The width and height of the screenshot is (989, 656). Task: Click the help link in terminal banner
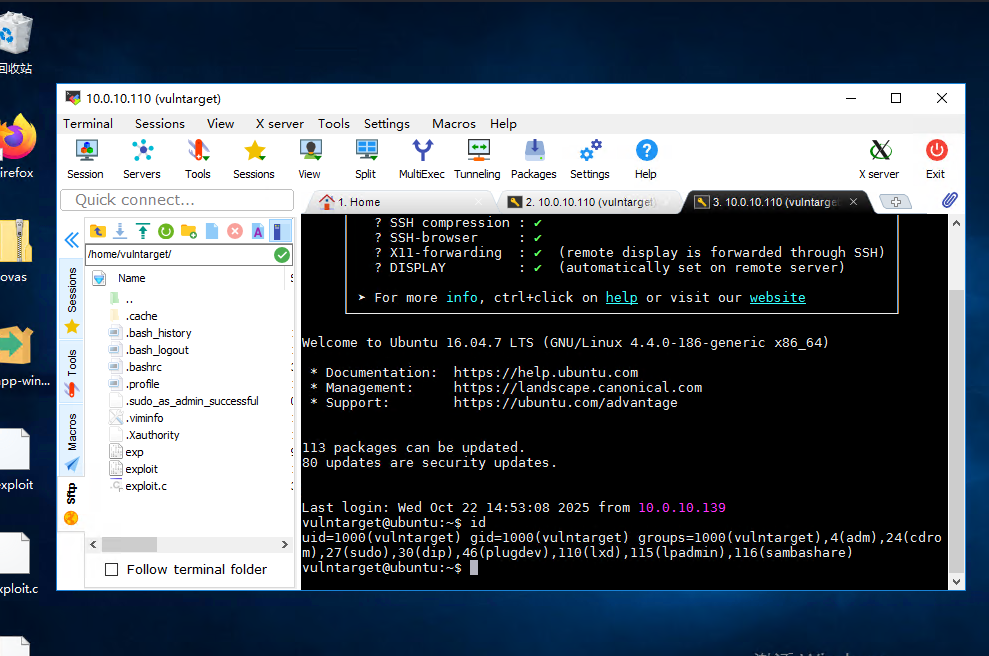pos(621,298)
